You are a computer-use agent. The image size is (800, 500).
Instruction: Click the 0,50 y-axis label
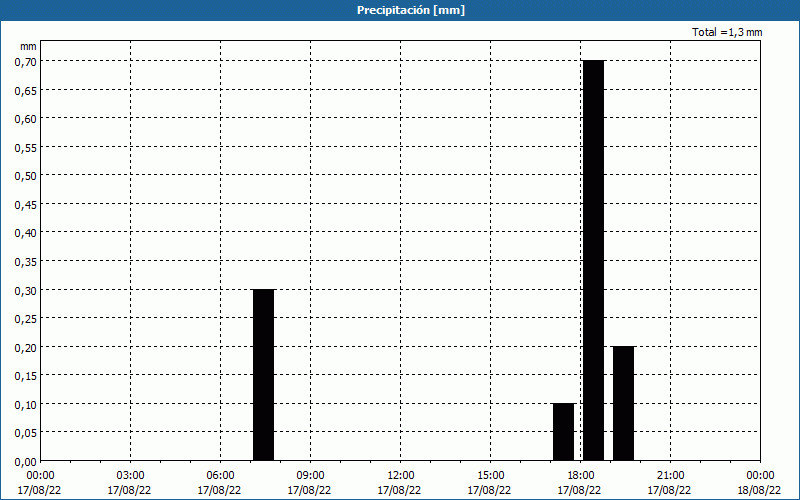(28, 176)
